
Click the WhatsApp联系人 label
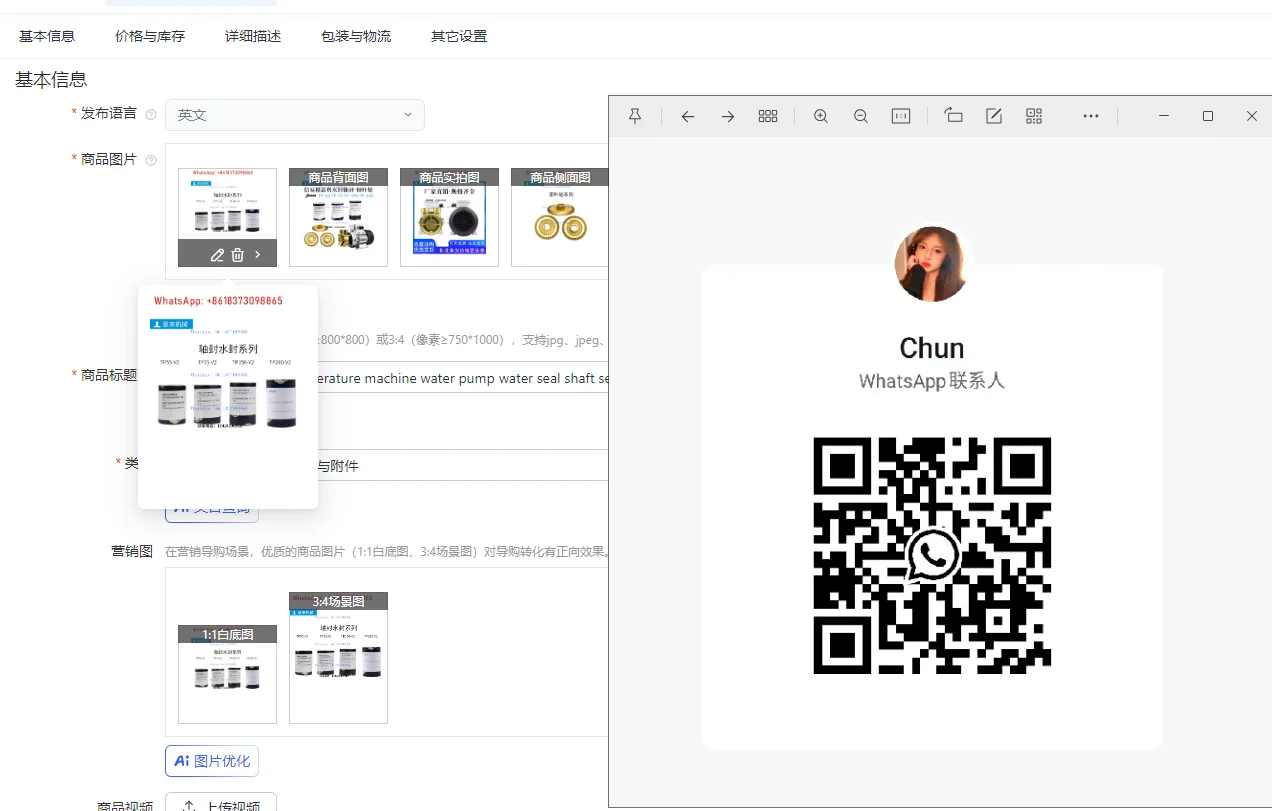tap(932, 381)
